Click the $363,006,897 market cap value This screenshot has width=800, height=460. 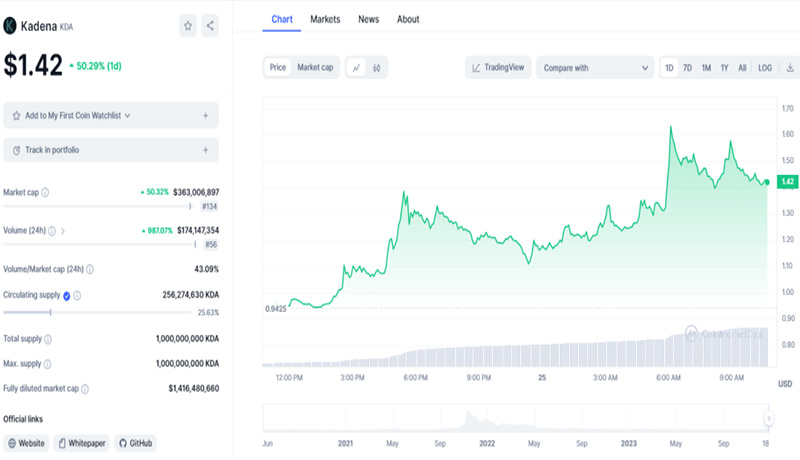pyautogui.click(x=196, y=192)
